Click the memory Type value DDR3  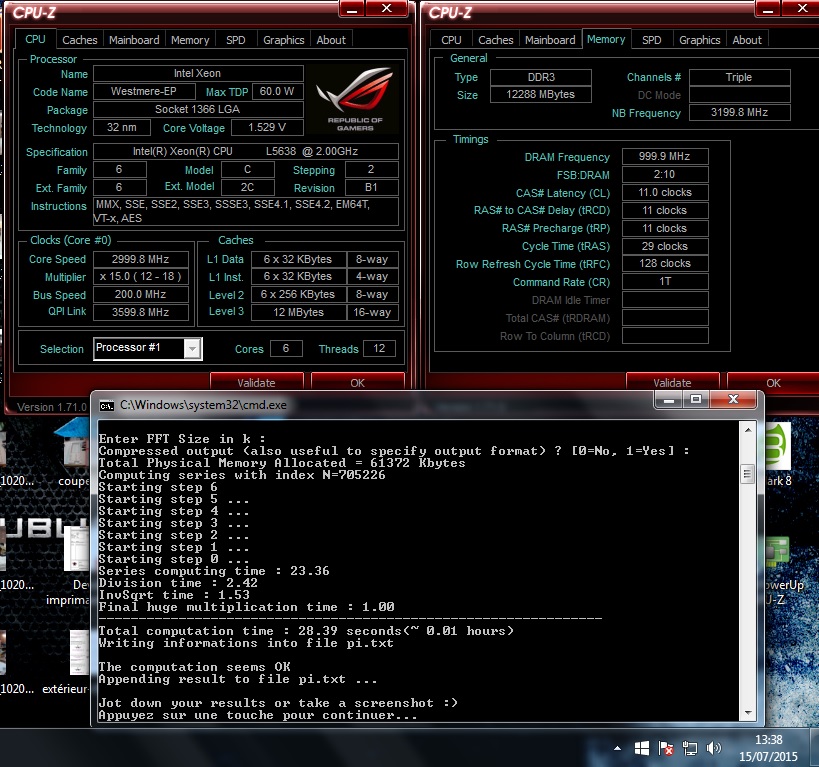(x=541, y=77)
